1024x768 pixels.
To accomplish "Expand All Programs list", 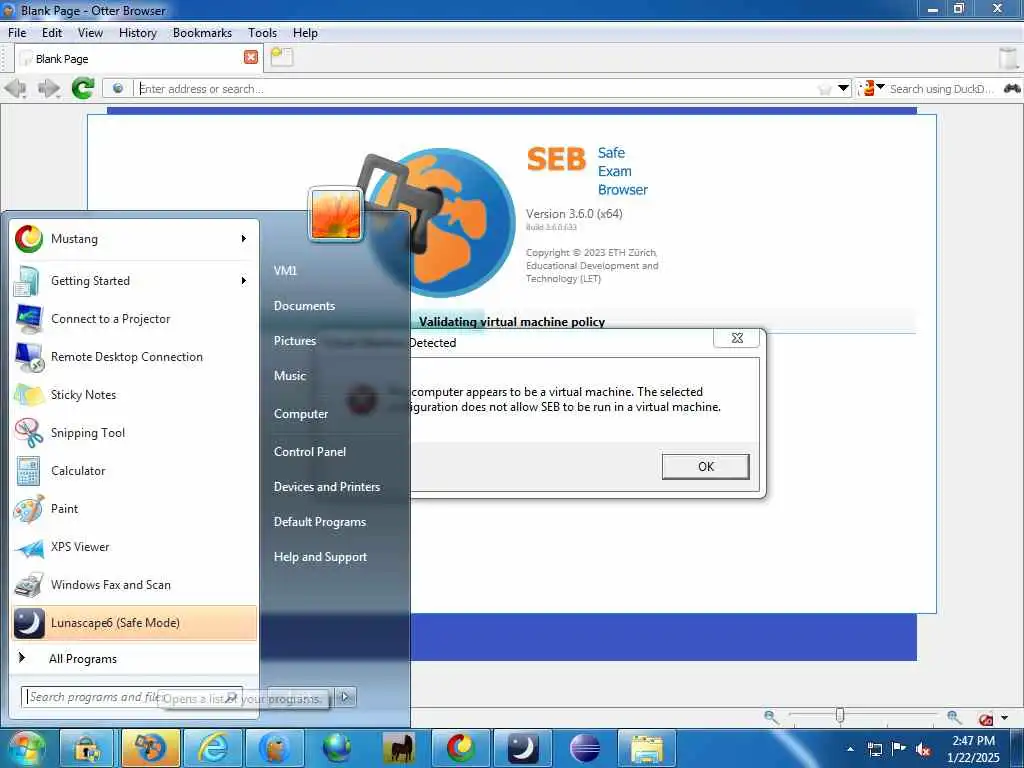I will point(134,658).
